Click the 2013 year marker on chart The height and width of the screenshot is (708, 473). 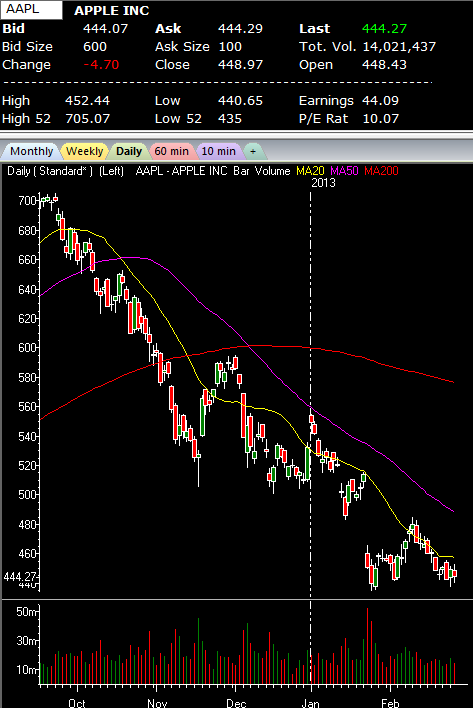324,183
